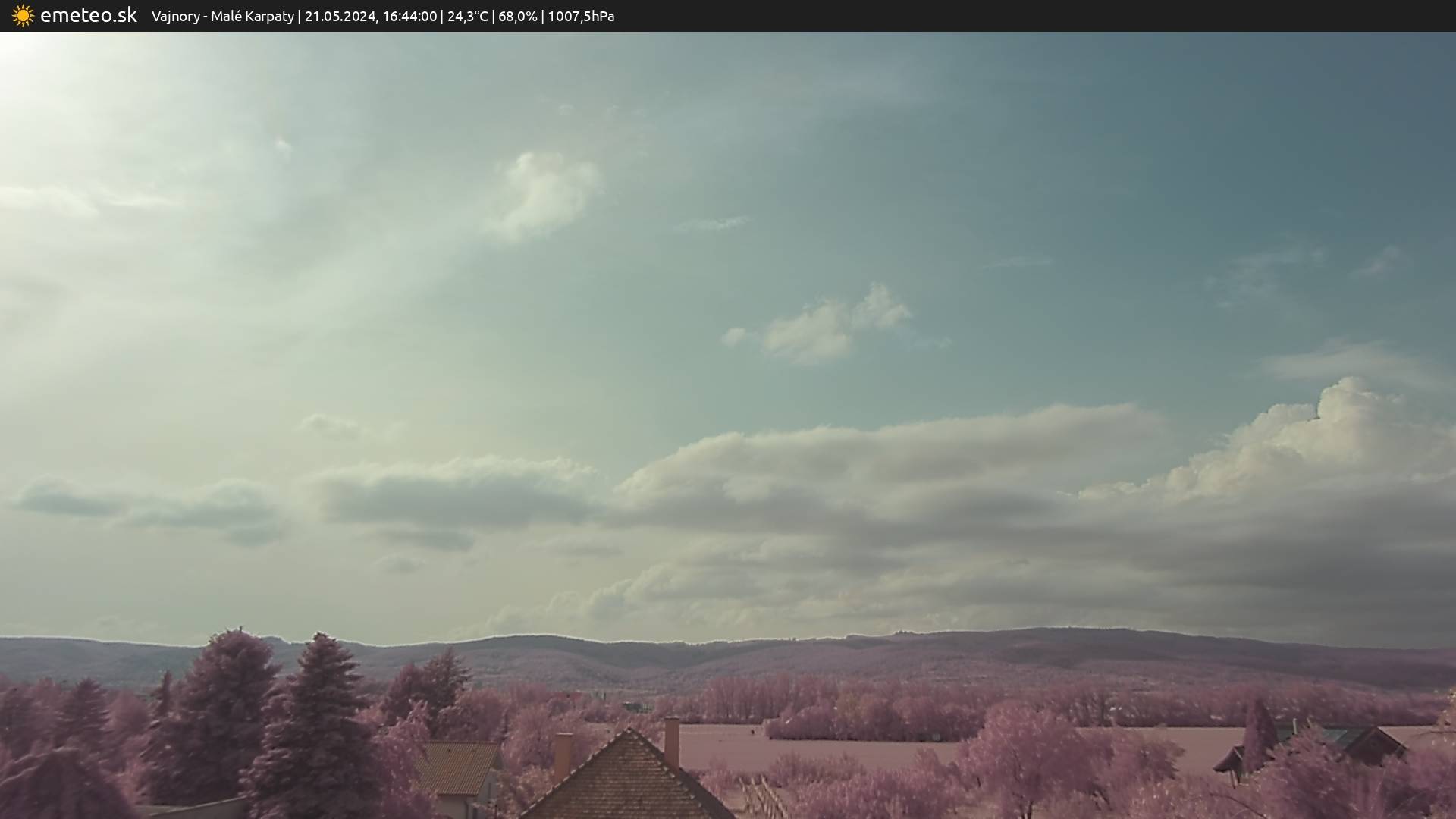This screenshot has height=819, width=1456.
Task: Click the left chimney on the central roof
Action: [x=563, y=755]
